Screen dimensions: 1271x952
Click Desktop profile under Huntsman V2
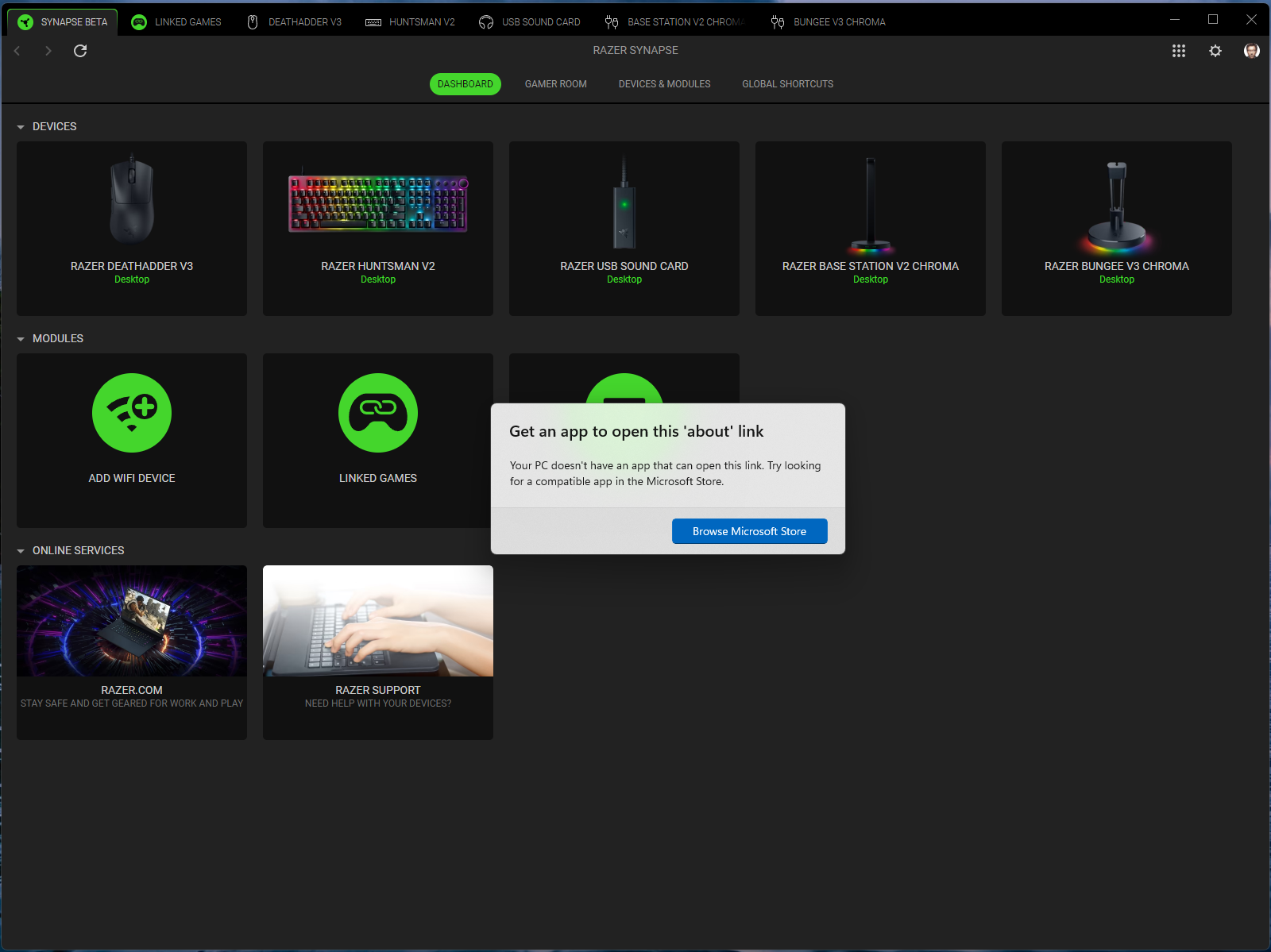[378, 279]
